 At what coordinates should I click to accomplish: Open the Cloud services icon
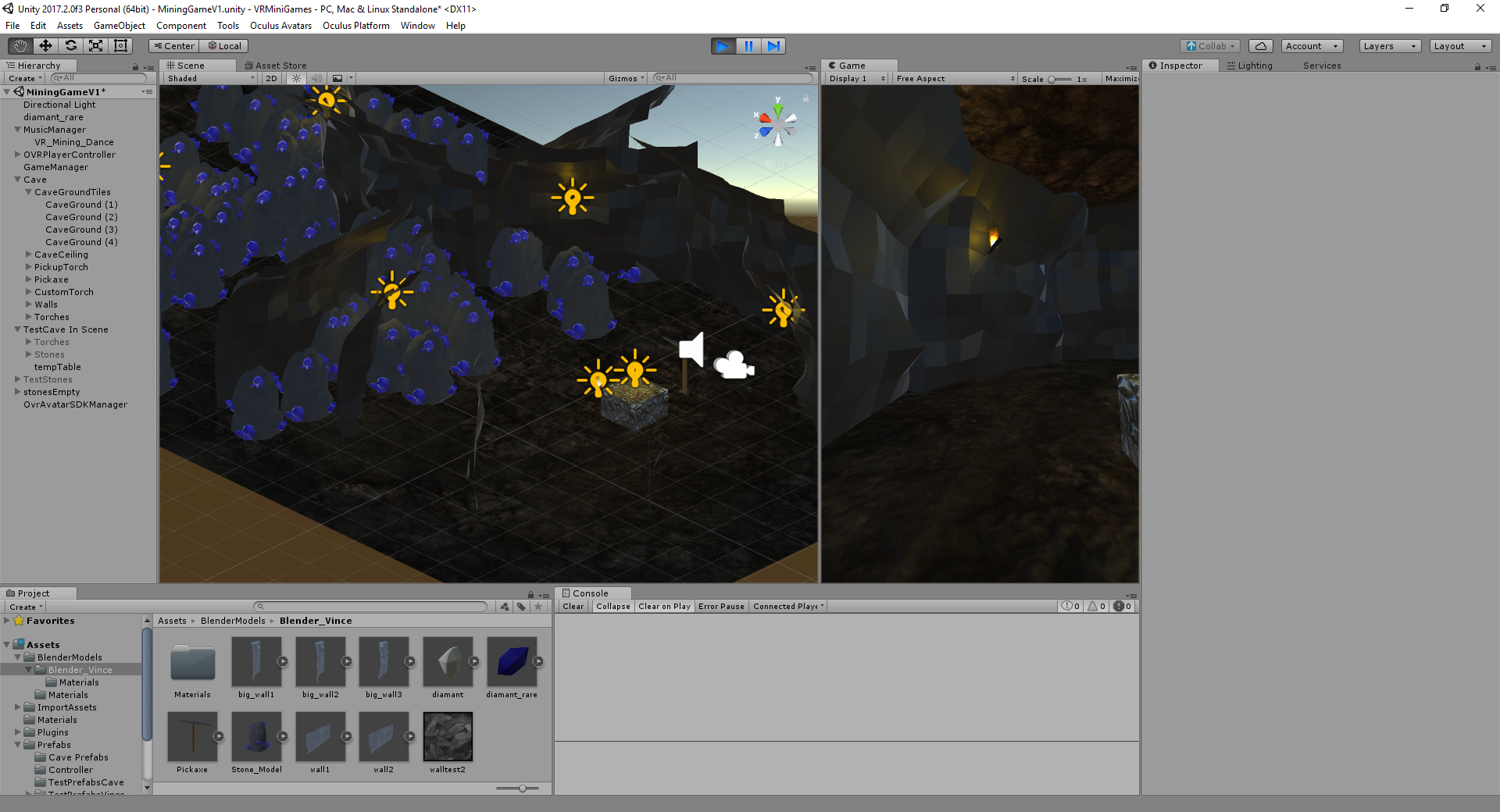1260,46
